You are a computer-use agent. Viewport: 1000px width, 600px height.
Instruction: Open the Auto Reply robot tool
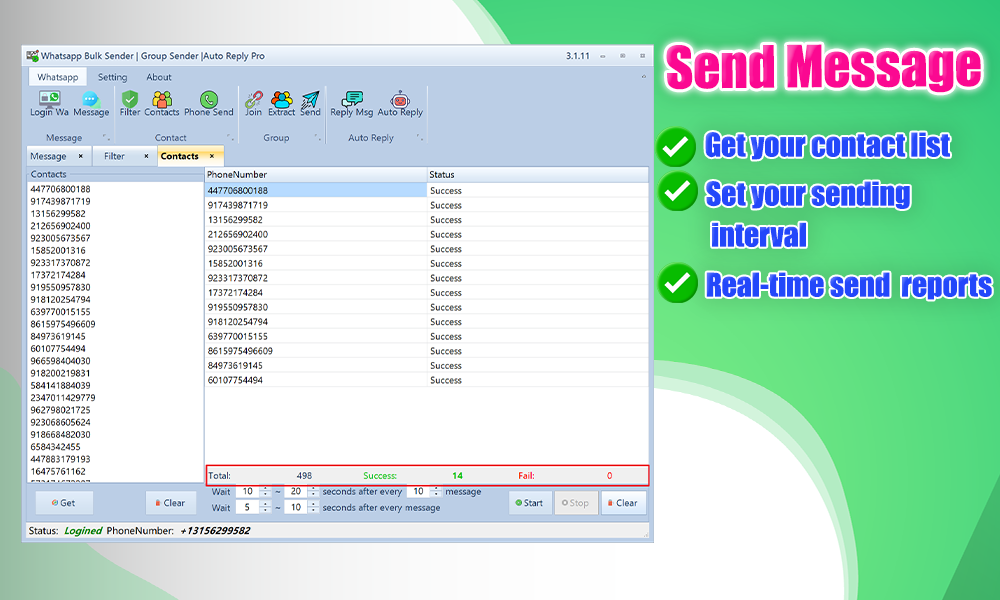400,104
